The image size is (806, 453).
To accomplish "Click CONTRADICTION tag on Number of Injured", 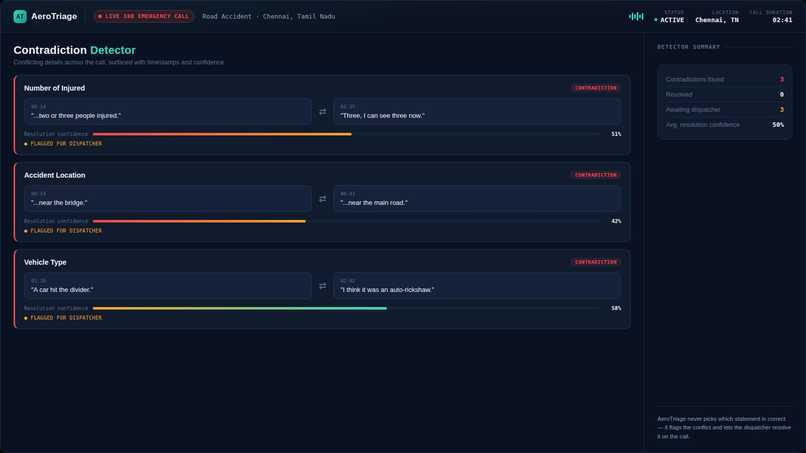I will tap(595, 88).
